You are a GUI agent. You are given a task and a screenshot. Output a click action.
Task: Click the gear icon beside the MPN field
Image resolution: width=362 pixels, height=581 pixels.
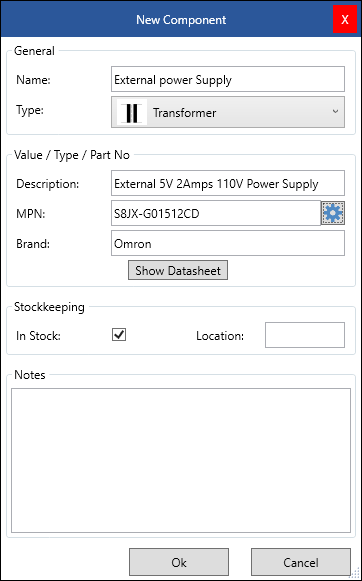[x=333, y=213]
